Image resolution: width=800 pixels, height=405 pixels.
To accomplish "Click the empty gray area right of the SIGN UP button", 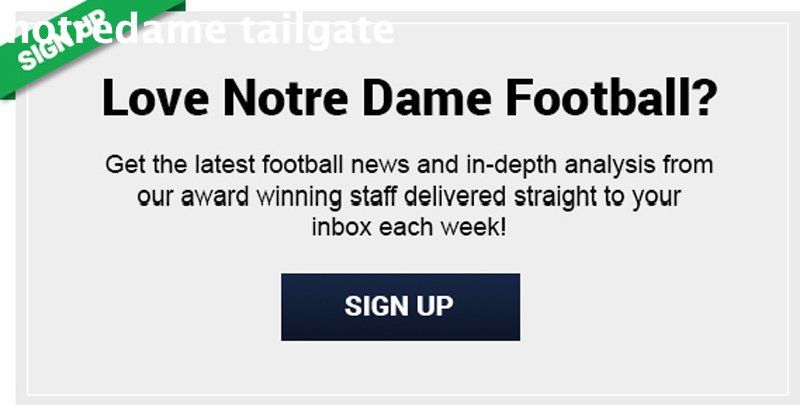I will pos(650,306).
